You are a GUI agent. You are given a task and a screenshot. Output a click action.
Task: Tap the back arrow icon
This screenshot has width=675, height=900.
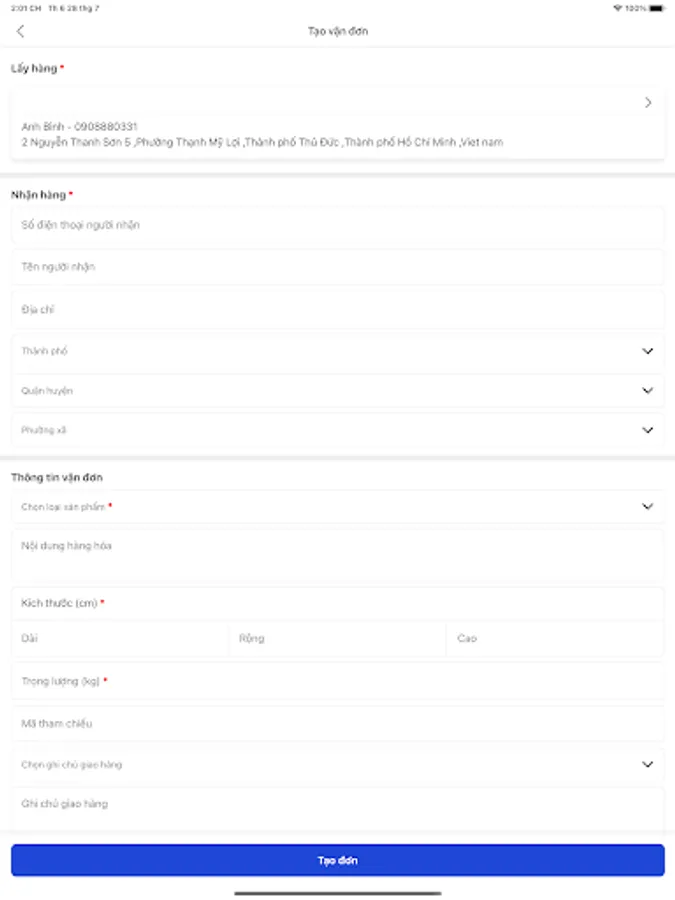pyautogui.click(x=21, y=31)
